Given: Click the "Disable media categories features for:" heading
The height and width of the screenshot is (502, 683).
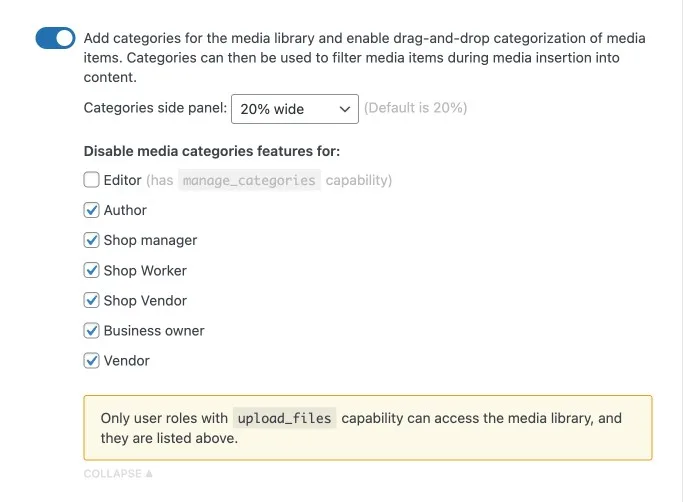Looking at the screenshot, I should (212, 152).
